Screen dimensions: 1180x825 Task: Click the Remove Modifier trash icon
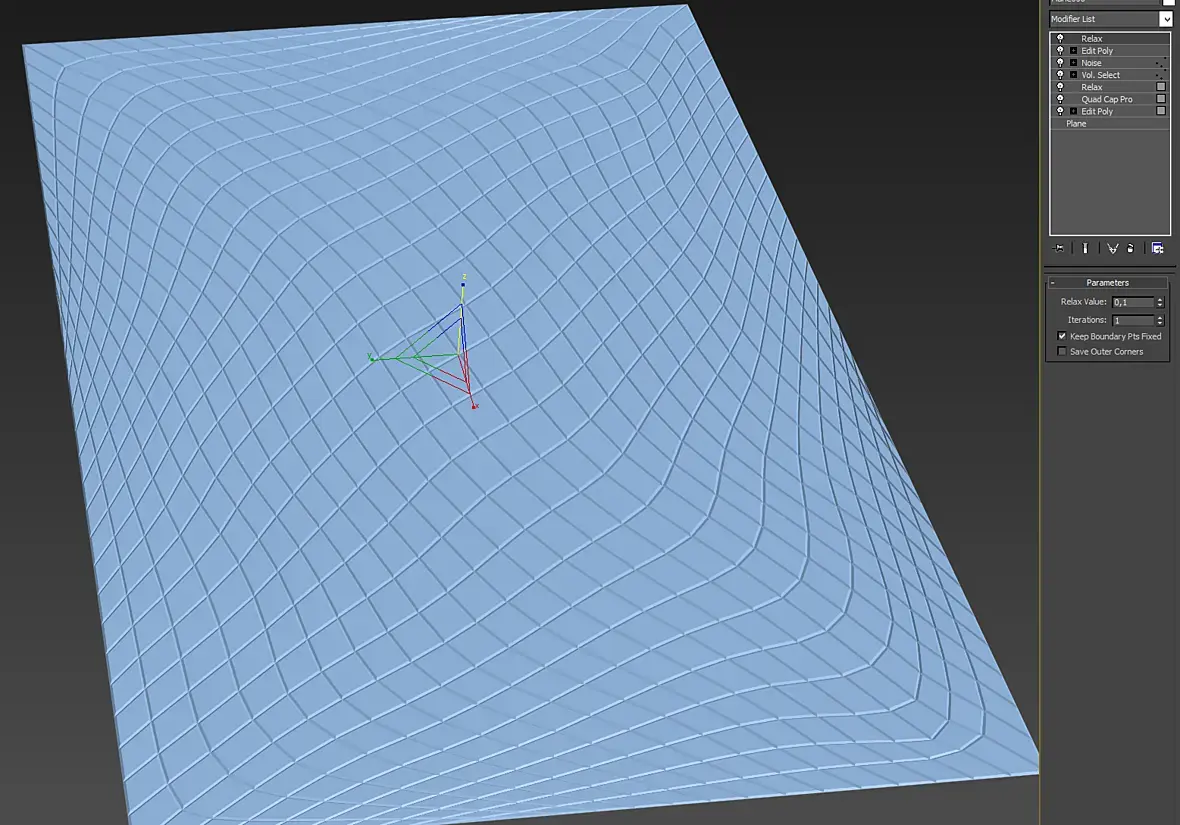1130,248
